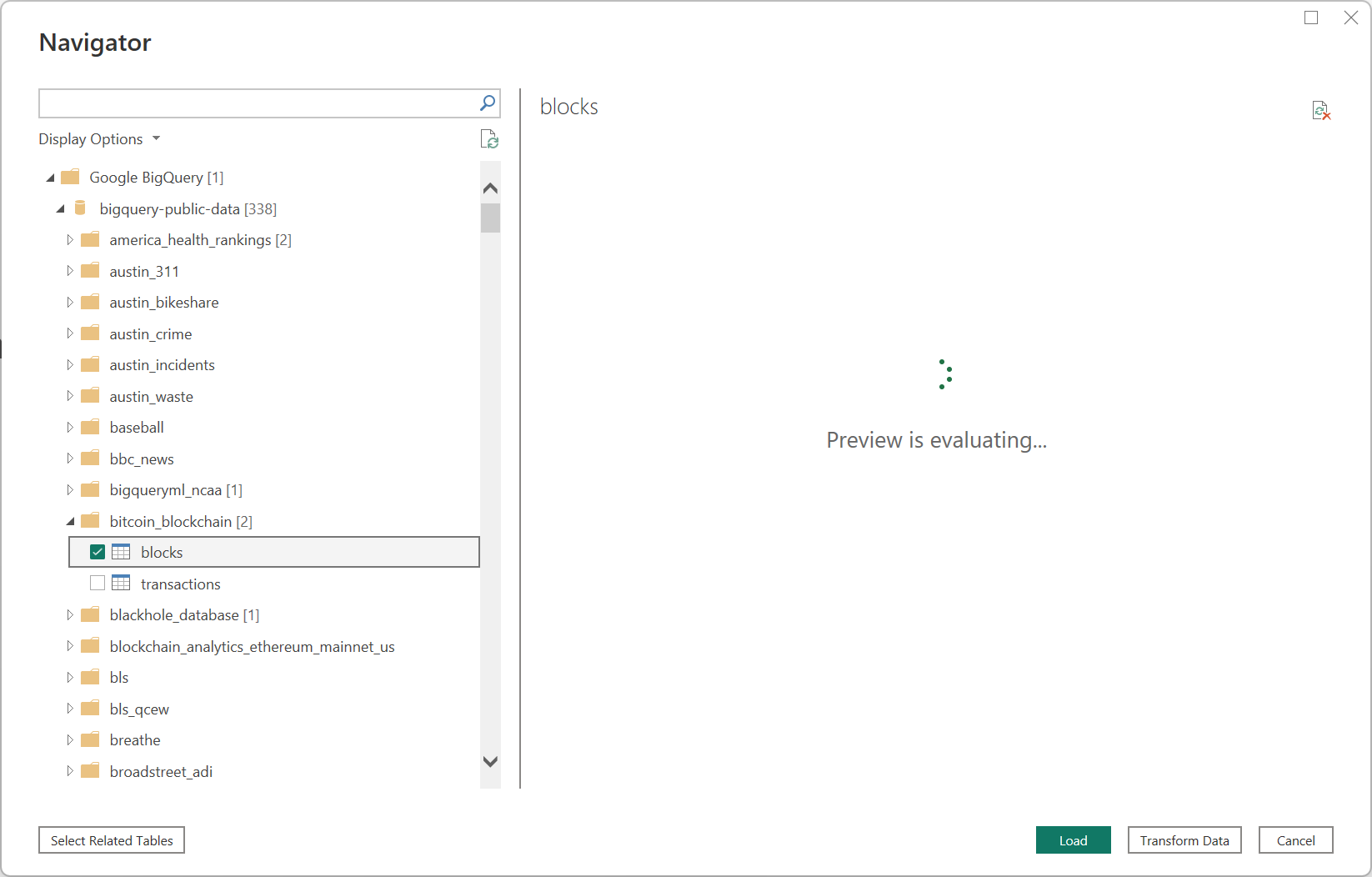Check the transactions table checkbox
Viewport: 1372px width, 877px height.
point(98,584)
